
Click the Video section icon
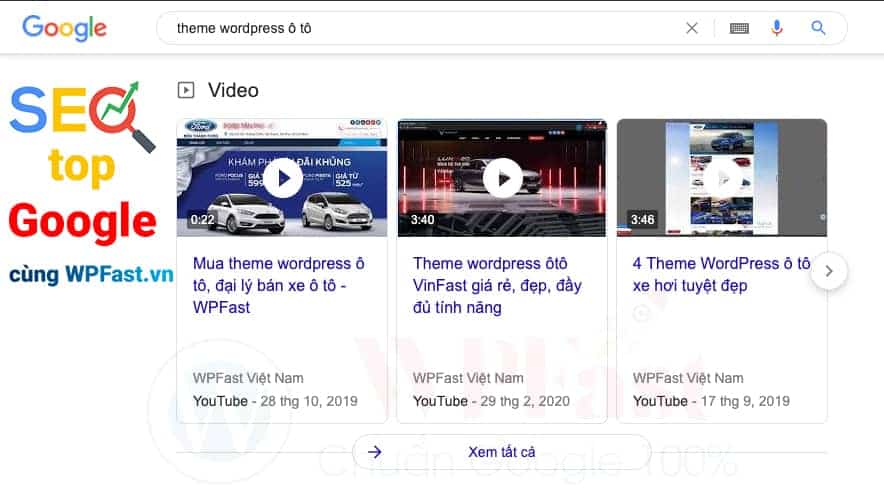pos(186,90)
